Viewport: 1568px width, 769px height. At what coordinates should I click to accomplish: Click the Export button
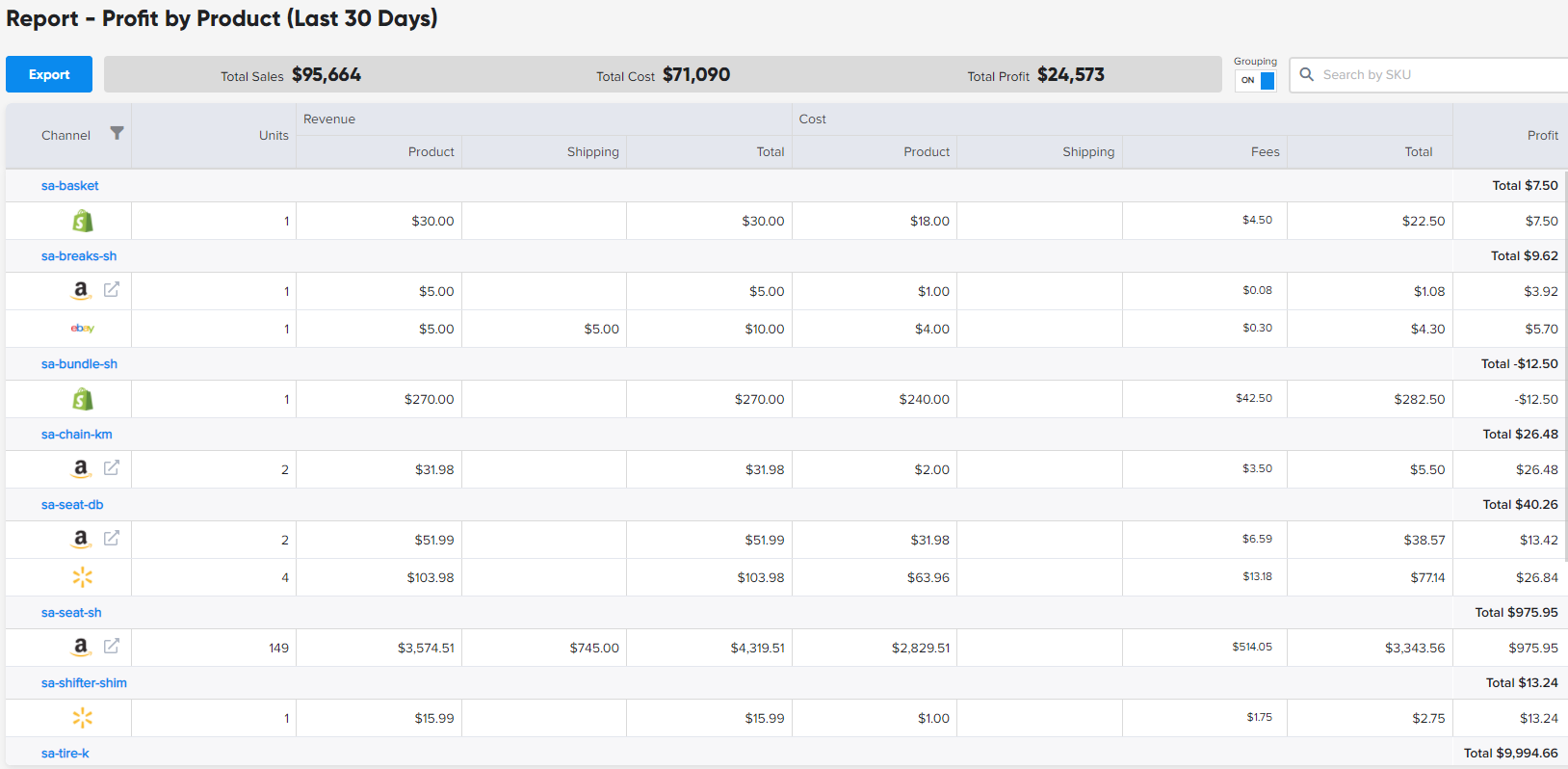(x=49, y=74)
